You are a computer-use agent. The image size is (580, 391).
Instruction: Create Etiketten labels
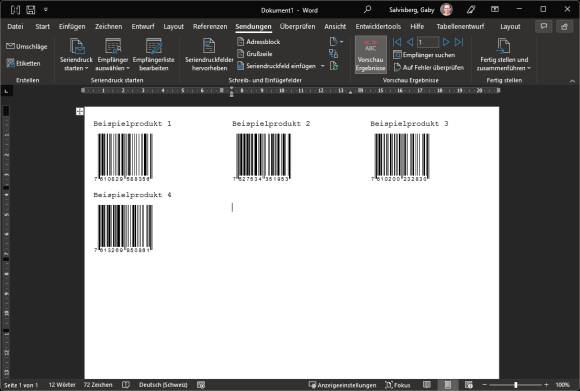point(23,63)
